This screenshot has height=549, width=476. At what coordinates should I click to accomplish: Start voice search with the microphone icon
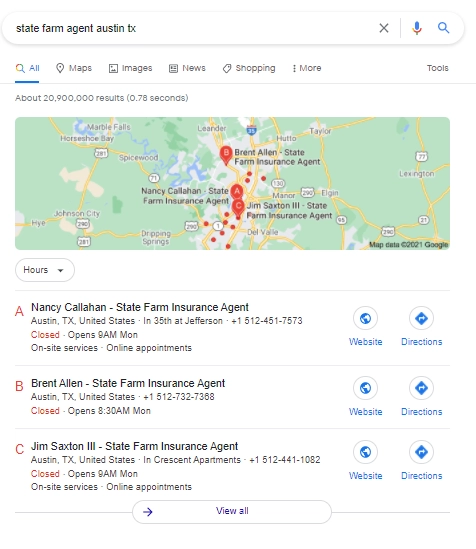click(x=416, y=28)
